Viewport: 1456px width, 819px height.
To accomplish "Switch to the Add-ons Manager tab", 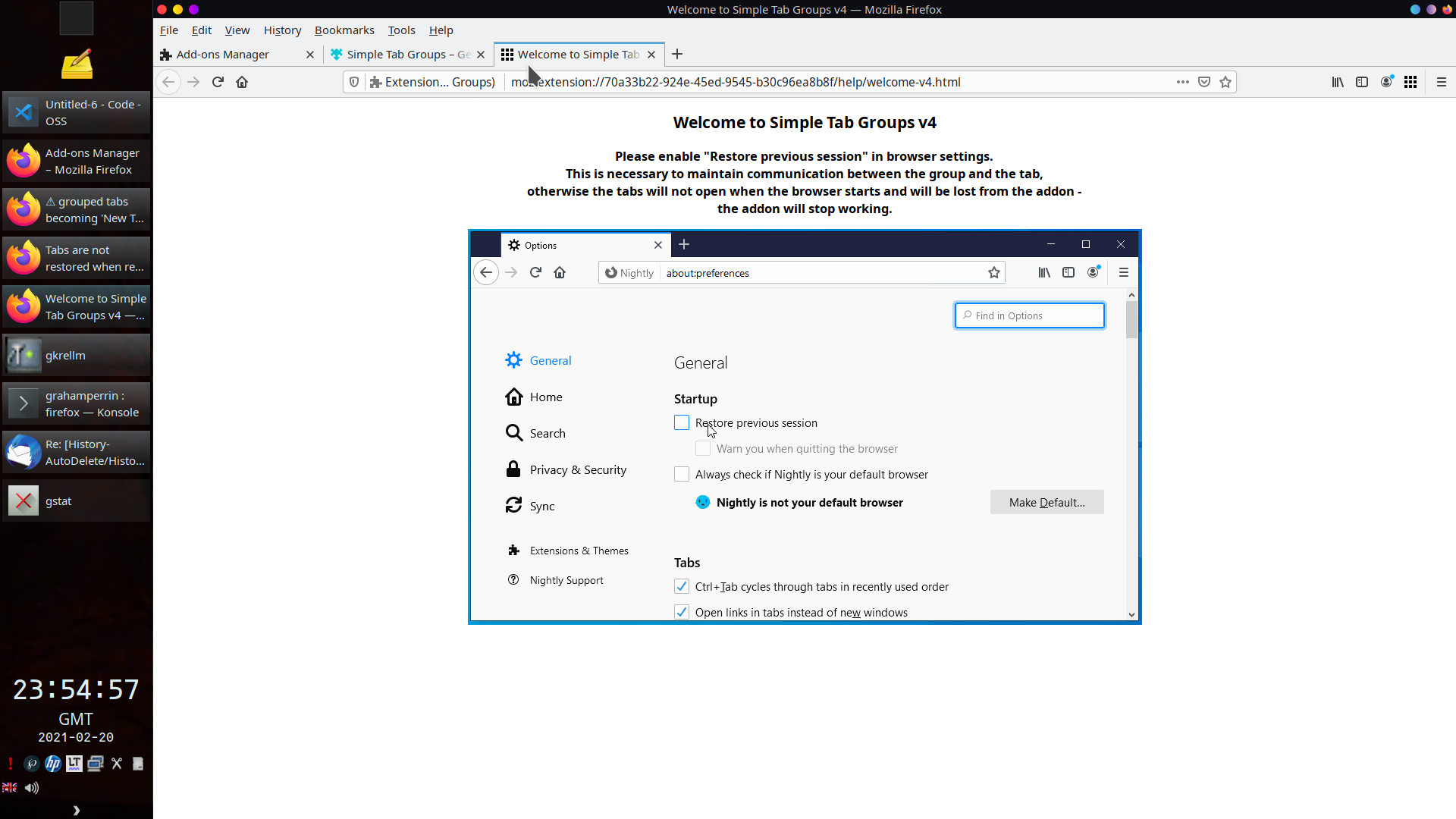I will click(x=237, y=55).
